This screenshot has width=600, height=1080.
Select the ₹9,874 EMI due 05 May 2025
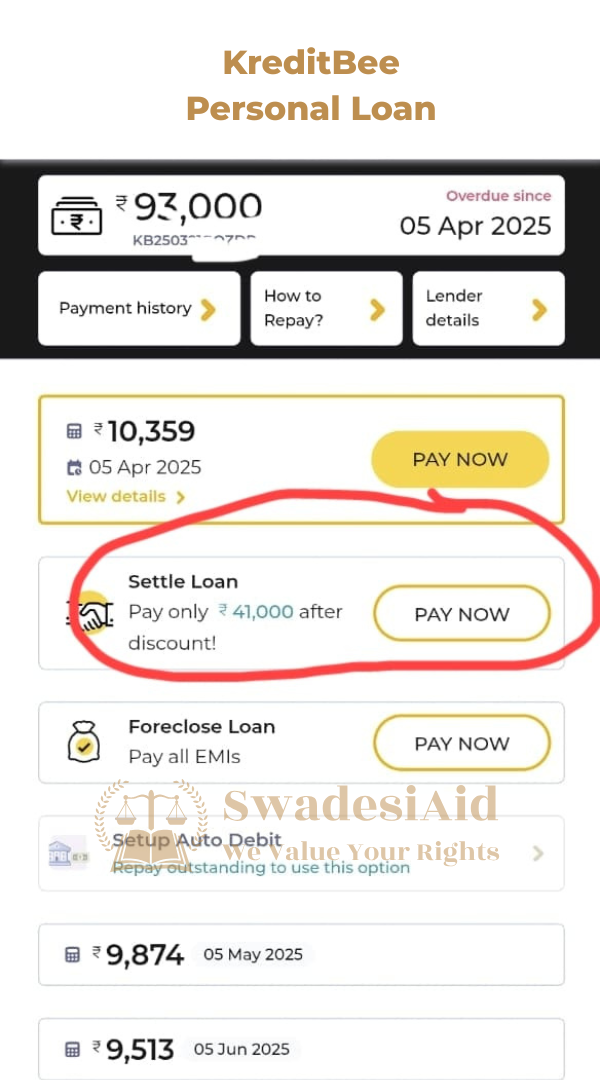coord(300,955)
